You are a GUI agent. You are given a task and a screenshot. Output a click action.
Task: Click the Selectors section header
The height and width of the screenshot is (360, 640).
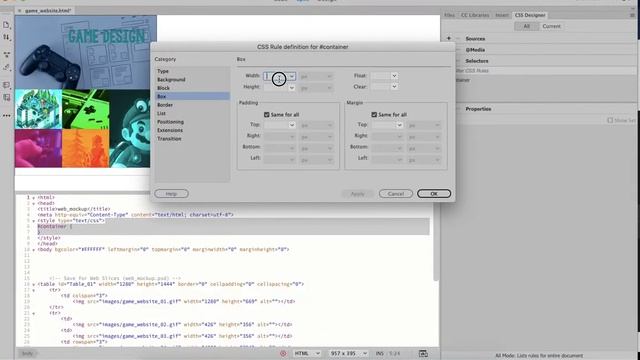477,61
